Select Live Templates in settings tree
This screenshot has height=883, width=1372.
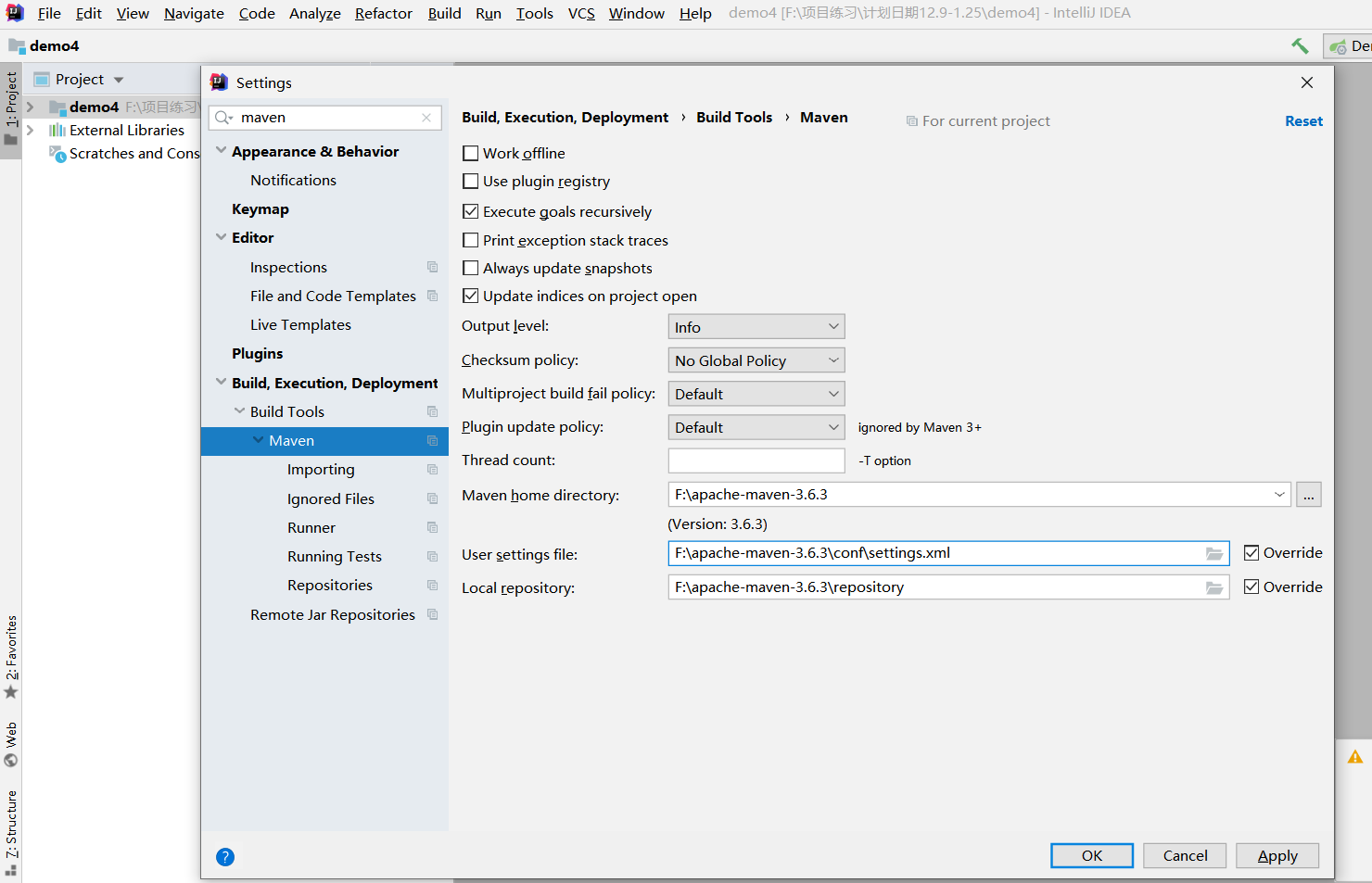pos(300,325)
